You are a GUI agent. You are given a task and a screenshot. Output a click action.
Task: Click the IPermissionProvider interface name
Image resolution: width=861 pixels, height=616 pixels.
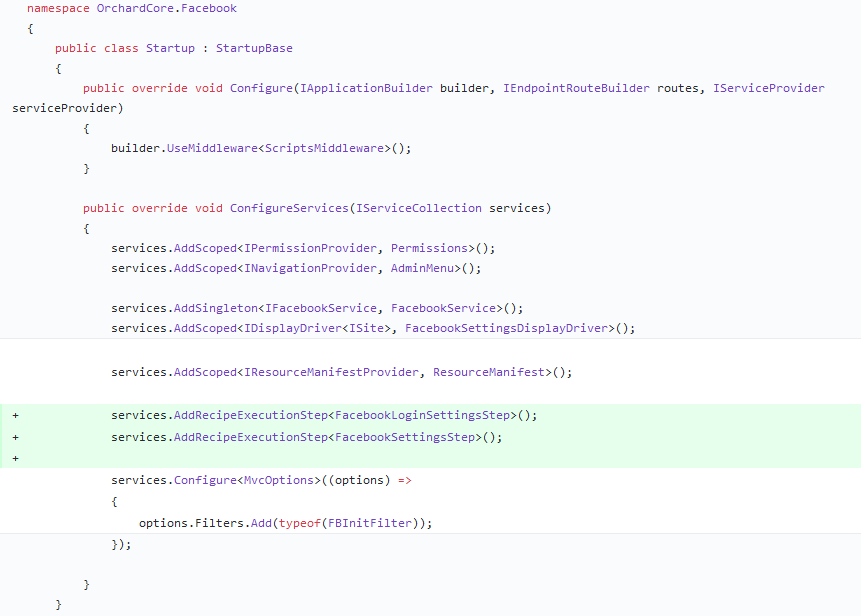[310, 248]
